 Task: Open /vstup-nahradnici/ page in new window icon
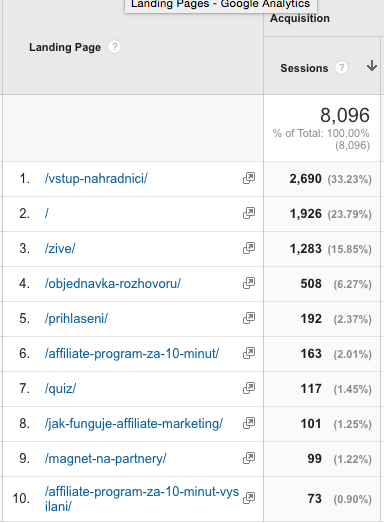point(249,178)
